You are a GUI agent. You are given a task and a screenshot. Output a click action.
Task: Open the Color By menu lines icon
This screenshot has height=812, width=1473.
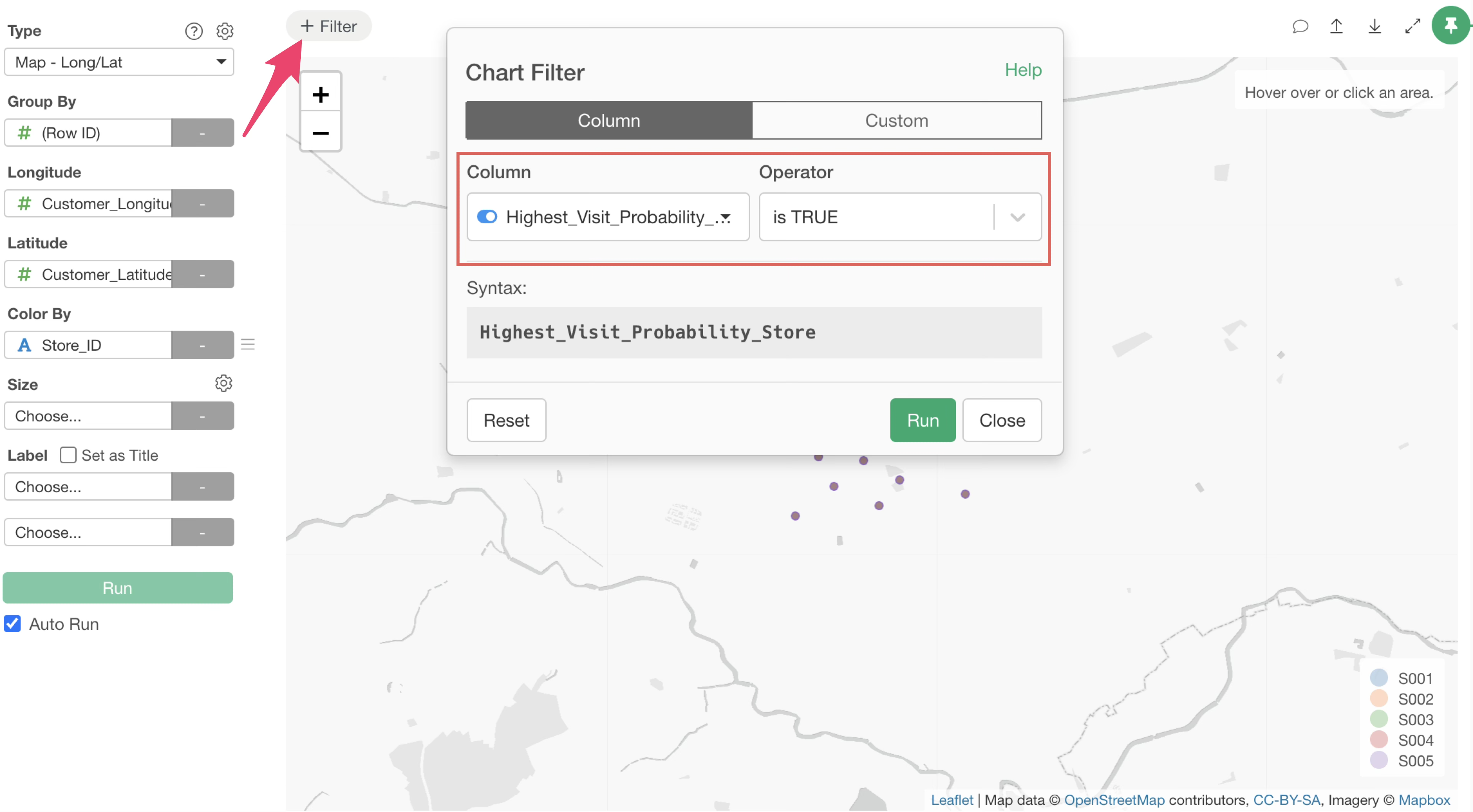(x=247, y=345)
